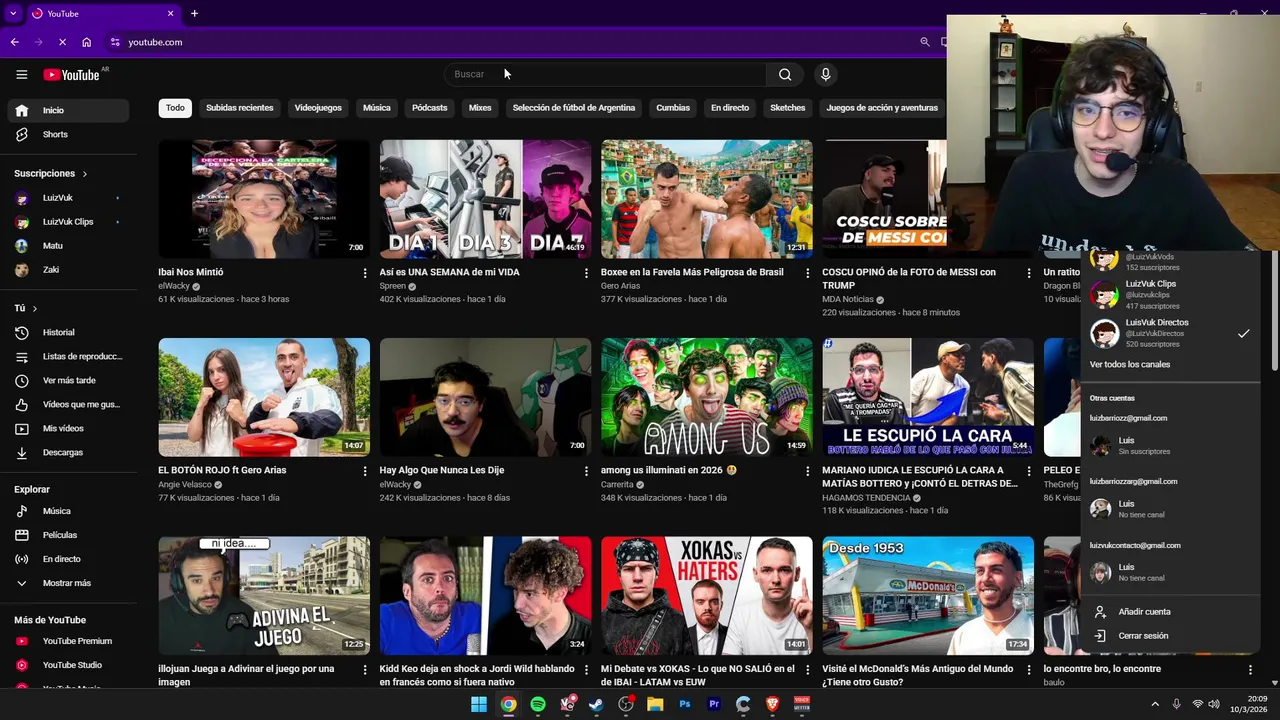Switch to luizbarriozz@gmail.com Luis account
The width and height of the screenshot is (1280, 720).
click(x=1170, y=445)
